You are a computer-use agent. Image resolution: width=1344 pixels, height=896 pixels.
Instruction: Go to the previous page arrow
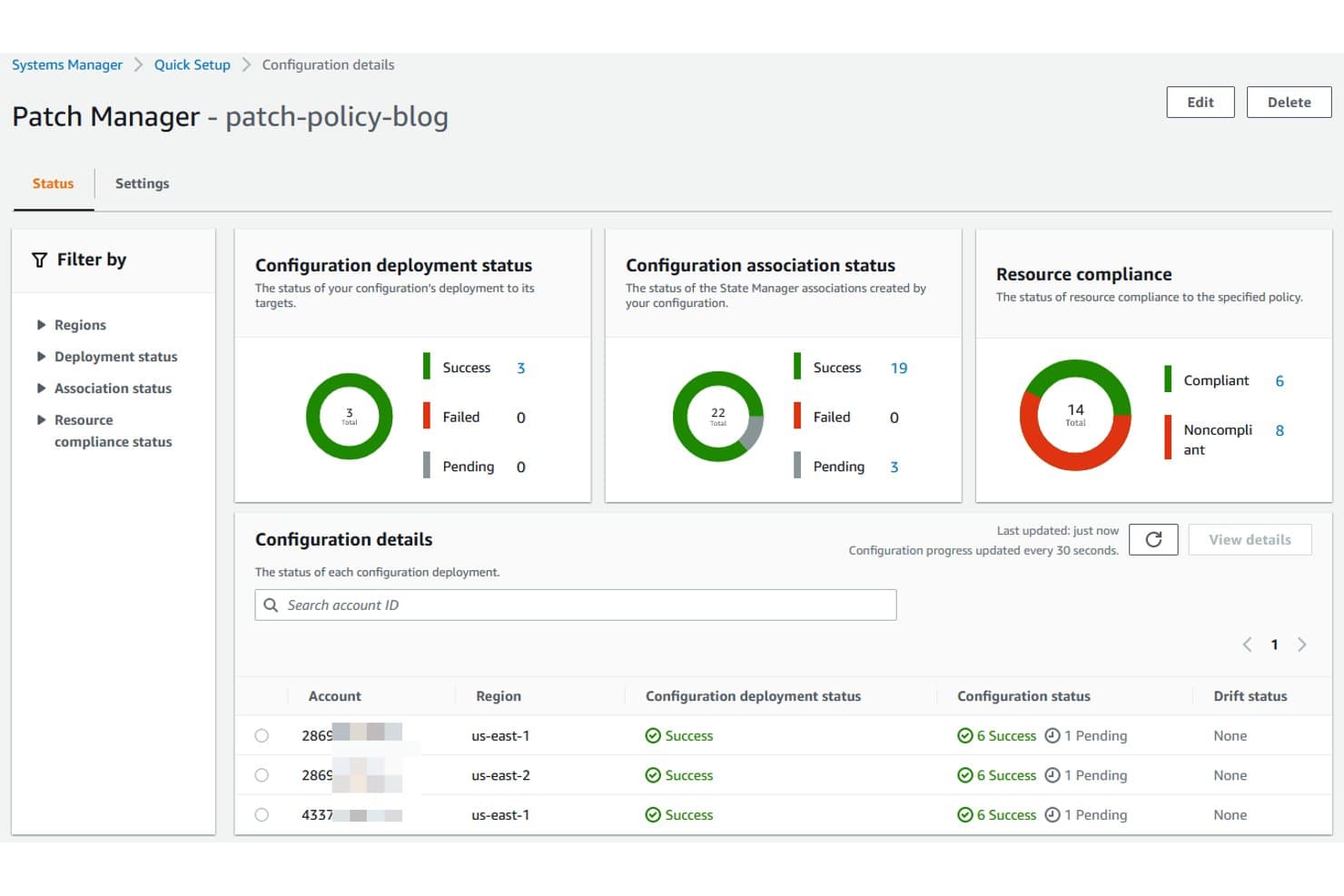click(1247, 645)
